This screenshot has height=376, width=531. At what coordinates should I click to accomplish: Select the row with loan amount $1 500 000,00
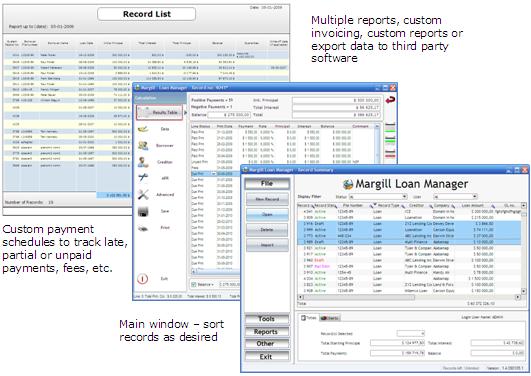point(410,278)
